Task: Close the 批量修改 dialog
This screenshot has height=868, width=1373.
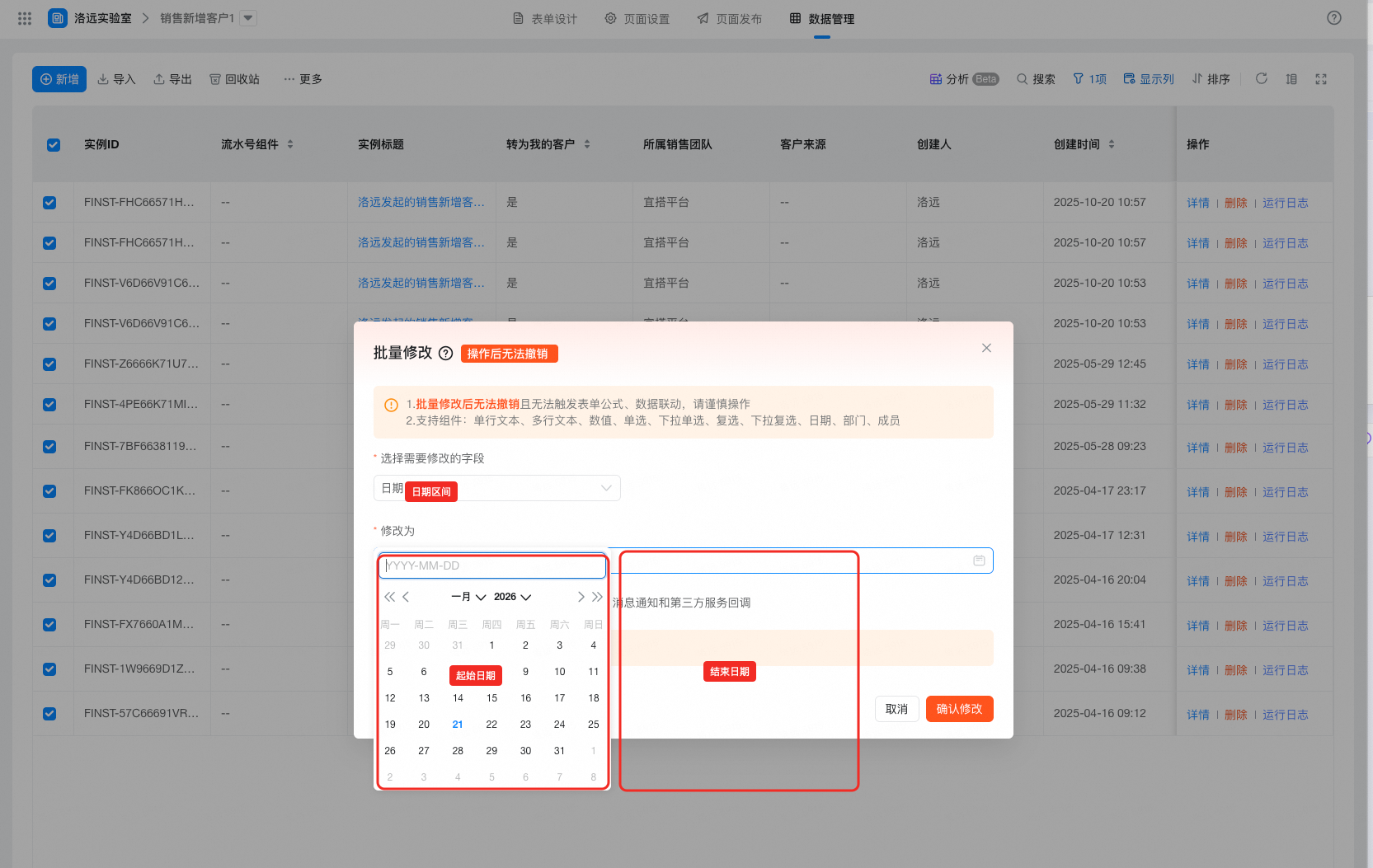Action: click(986, 348)
